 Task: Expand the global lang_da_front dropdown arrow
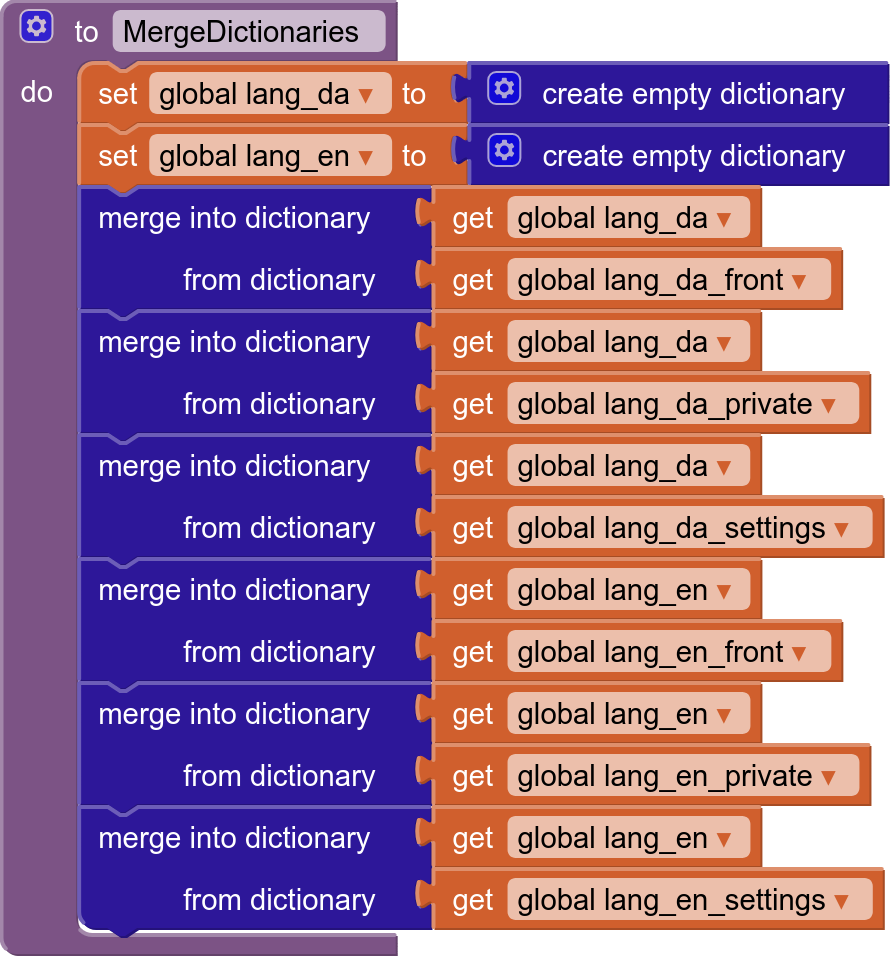(798, 281)
